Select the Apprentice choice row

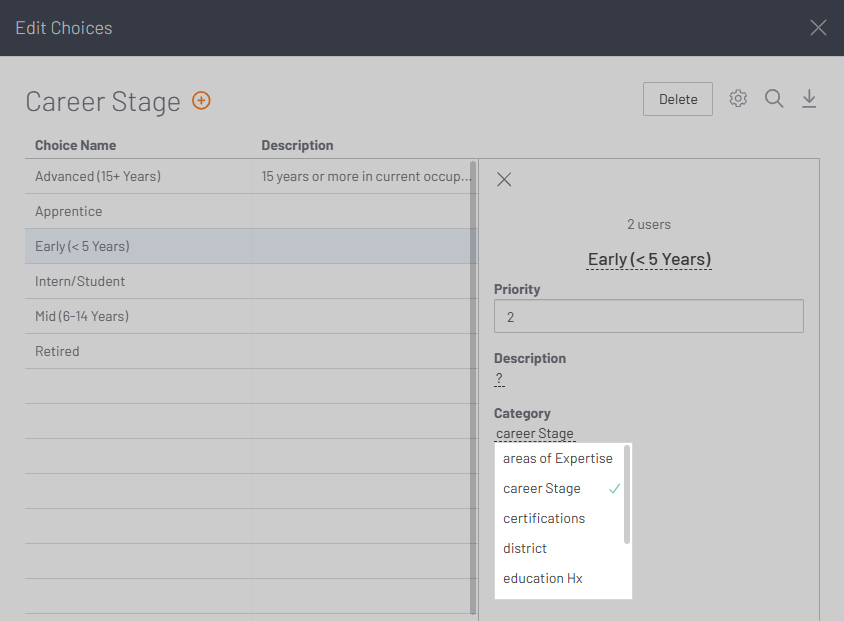click(x=69, y=211)
